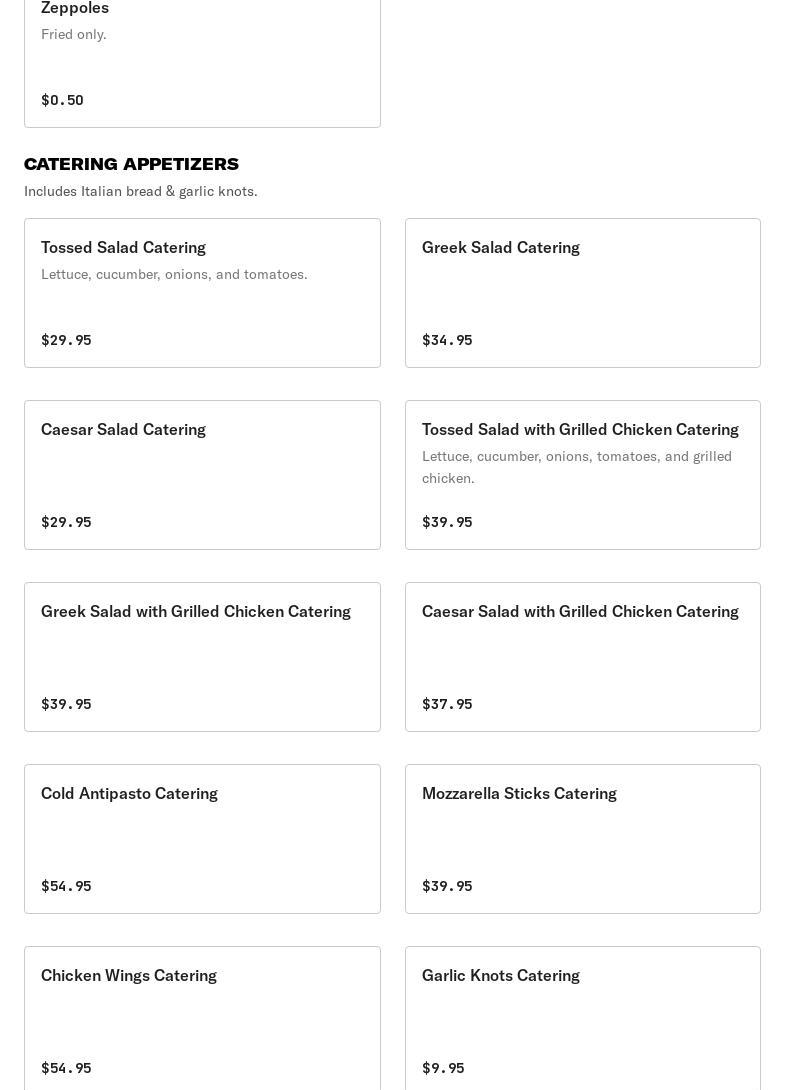Open Greek Salad Catering item
This screenshot has width=785, height=1090.
coord(500,247)
